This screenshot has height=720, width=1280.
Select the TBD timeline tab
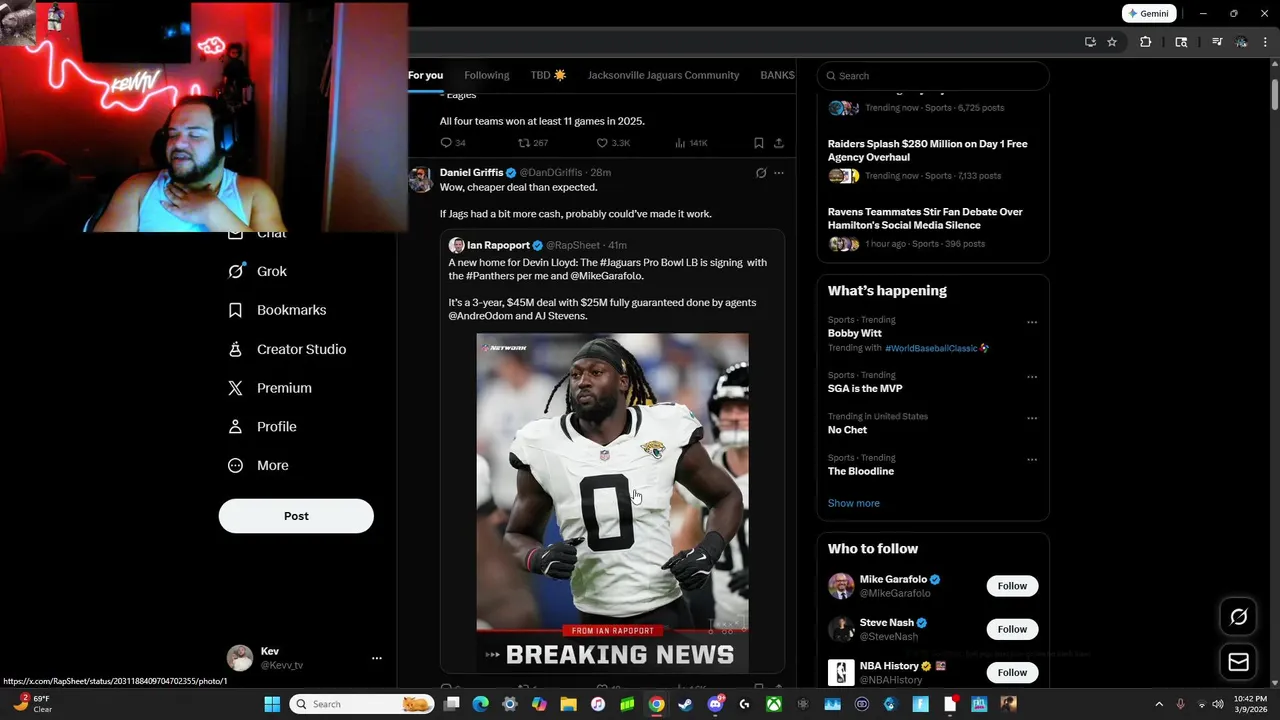548,75
